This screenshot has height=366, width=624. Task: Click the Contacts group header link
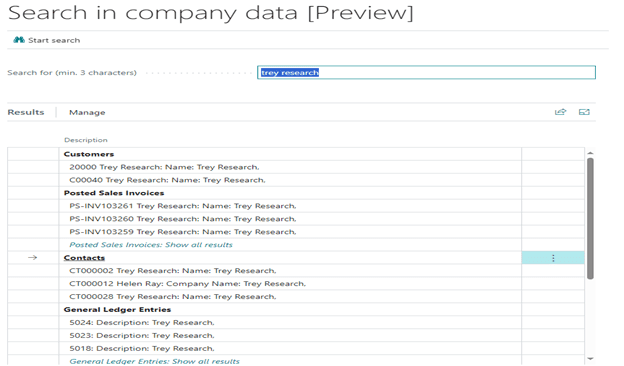click(x=84, y=258)
